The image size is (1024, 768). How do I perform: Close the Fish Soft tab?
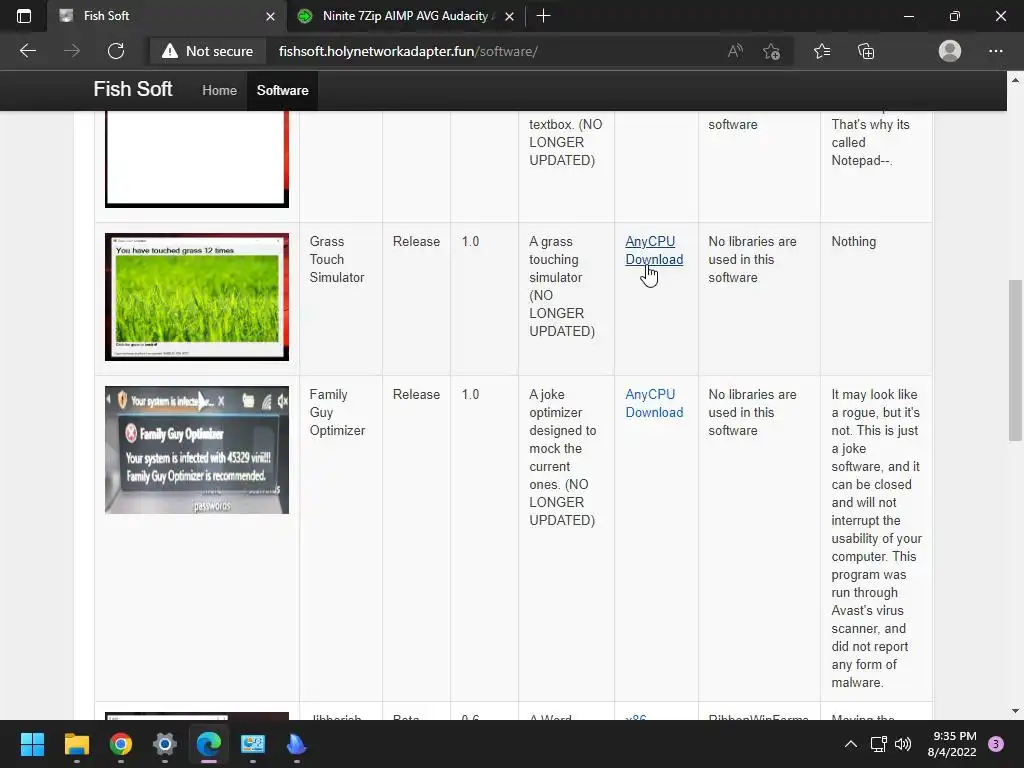point(270,16)
